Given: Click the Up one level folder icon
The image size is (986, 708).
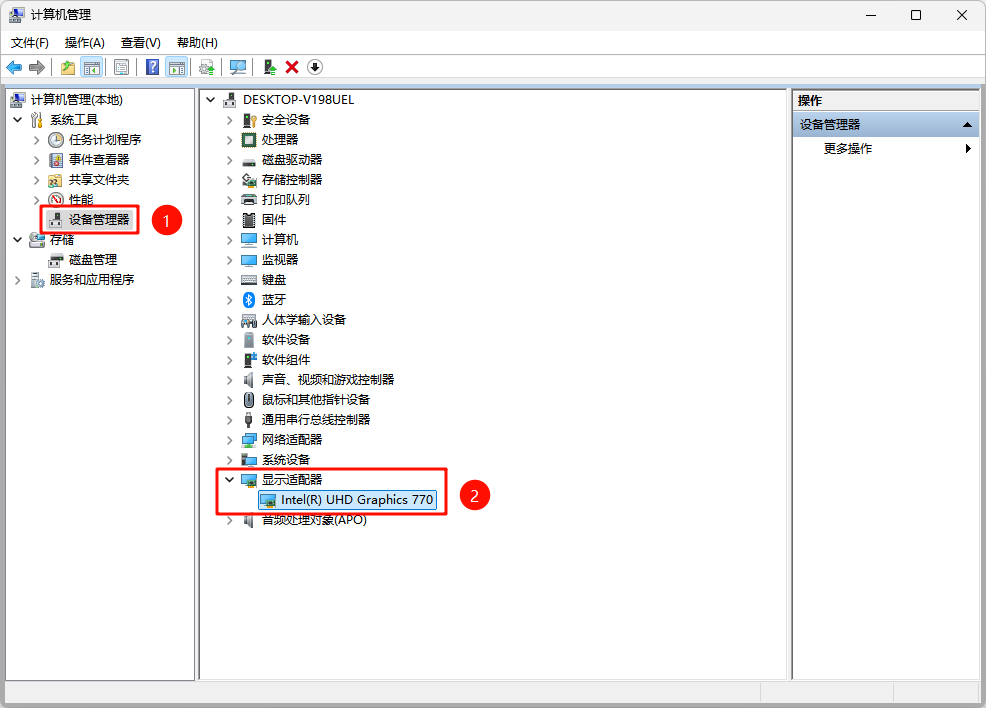Looking at the screenshot, I should coord(68,67).
